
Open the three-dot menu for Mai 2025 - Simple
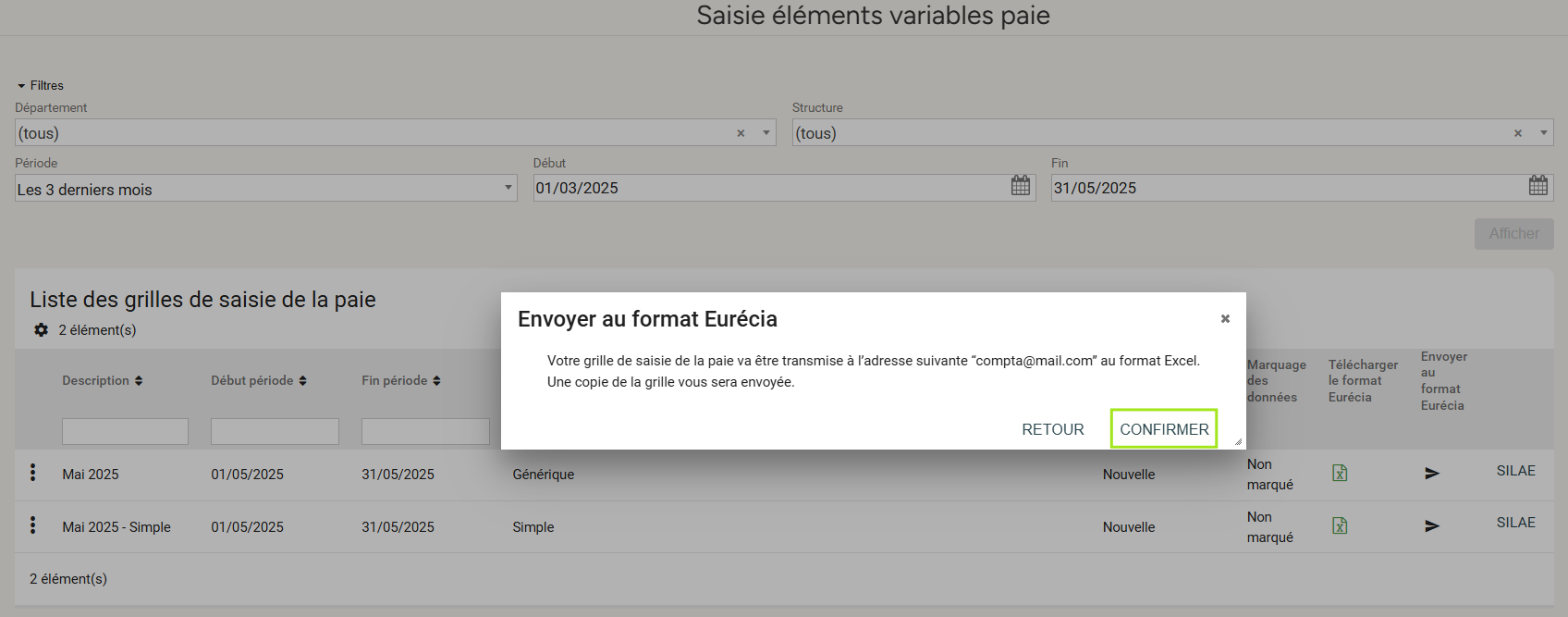tap(33, 525)
